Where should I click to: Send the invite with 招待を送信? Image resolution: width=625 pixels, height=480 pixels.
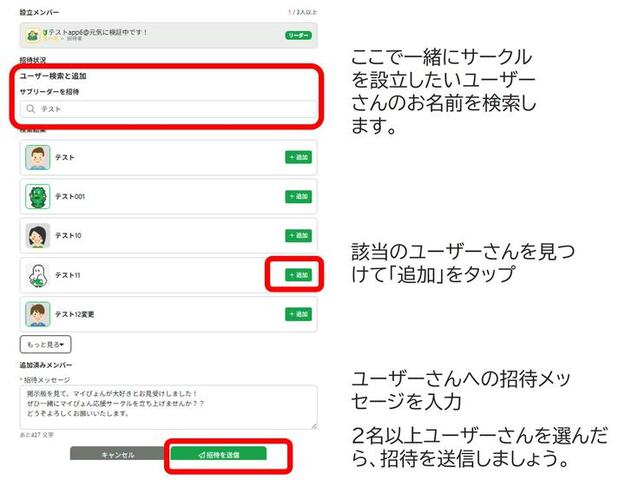coord(218,454)
